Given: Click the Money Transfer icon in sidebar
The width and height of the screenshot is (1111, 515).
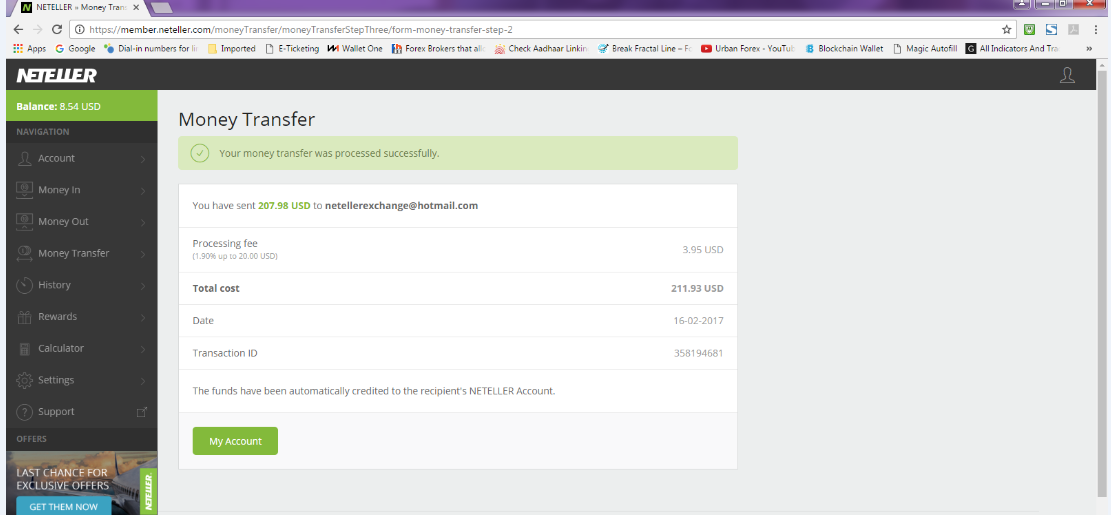Looking at the screenshot, I should [x=25, y=253].
